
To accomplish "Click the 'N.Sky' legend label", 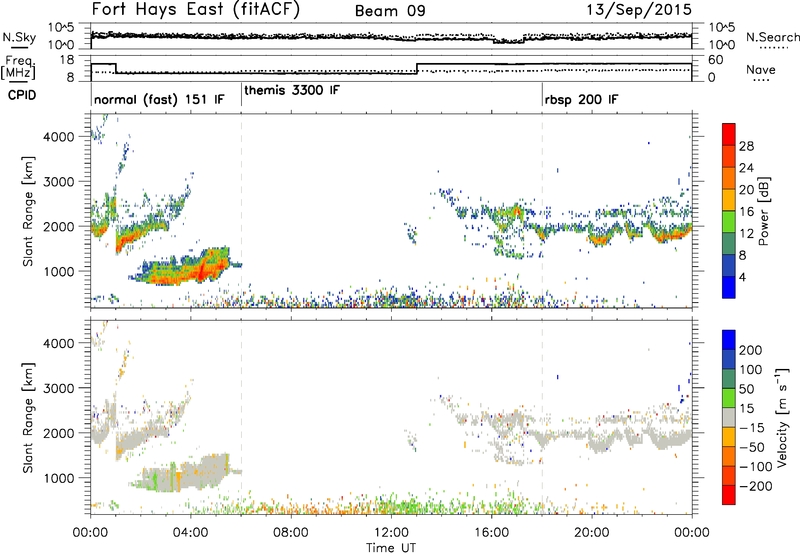I will click(x=19, y=37).
